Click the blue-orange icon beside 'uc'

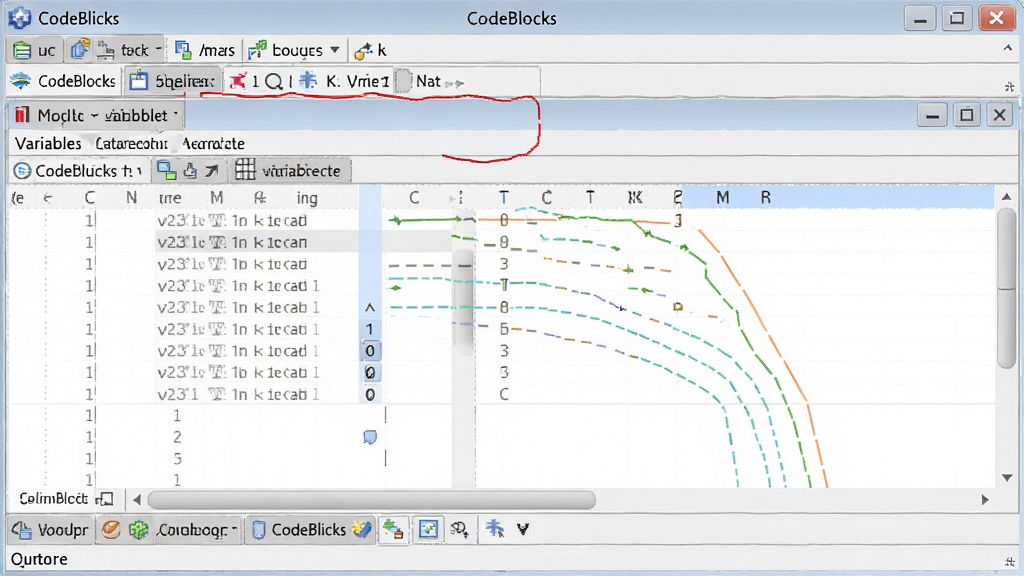point(80,50)
